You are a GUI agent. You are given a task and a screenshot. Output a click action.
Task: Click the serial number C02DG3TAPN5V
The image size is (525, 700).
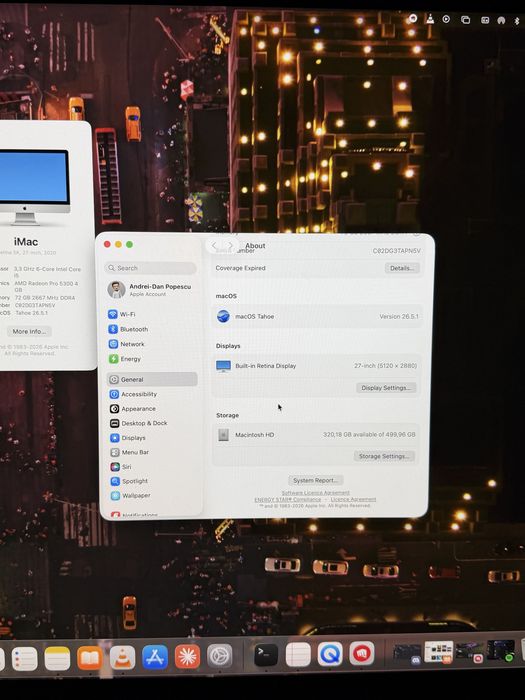pyautogui.click(x=396, y=251)
